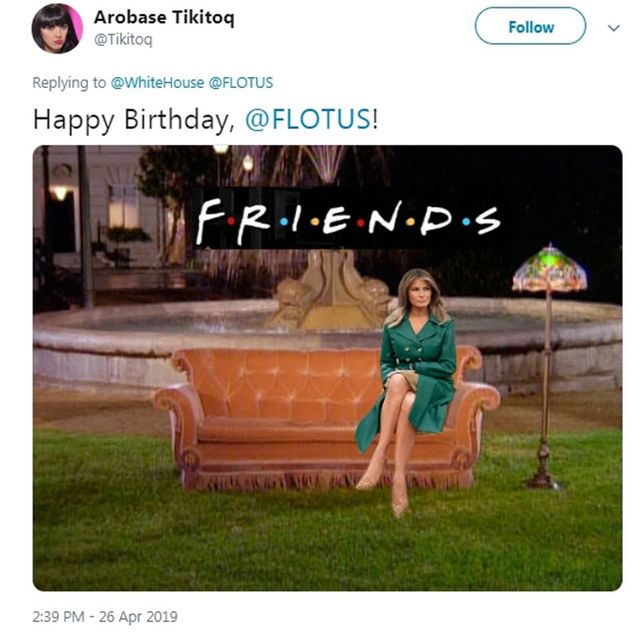Viewport: 640px width, 637px height.
Task: Click the grass lawn below the couch
Action: pos(327,543)
